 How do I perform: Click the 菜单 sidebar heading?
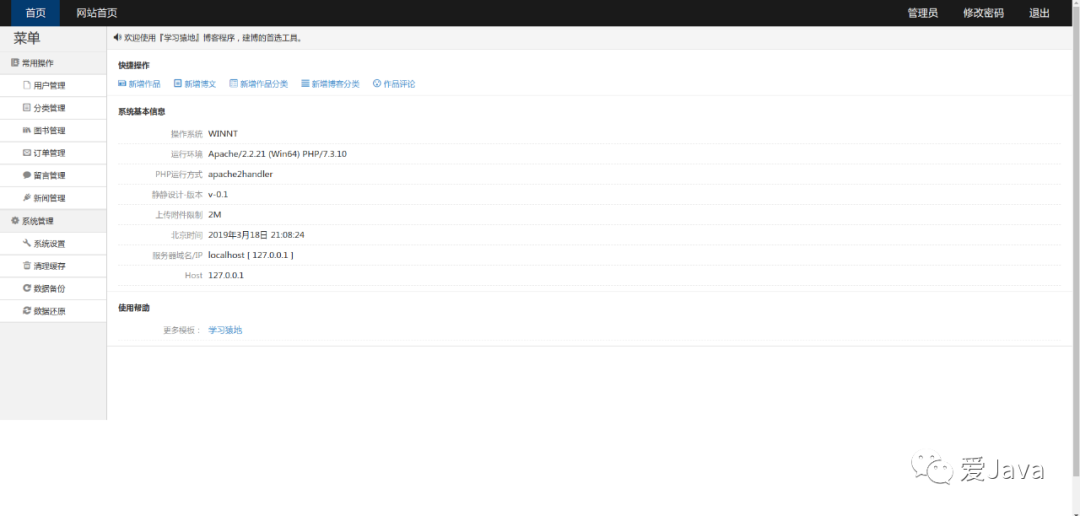click(27, 39)
